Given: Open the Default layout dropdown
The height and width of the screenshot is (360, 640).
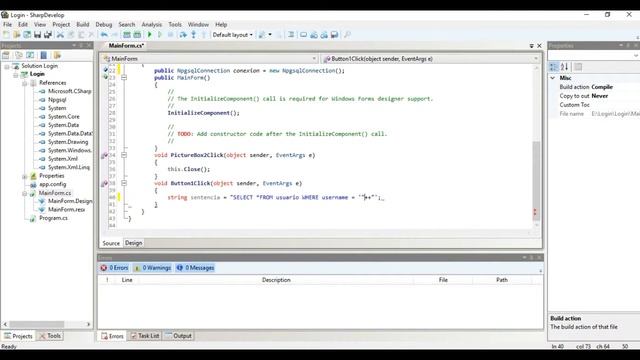Looking at the screenshot, I should point(233,35).
